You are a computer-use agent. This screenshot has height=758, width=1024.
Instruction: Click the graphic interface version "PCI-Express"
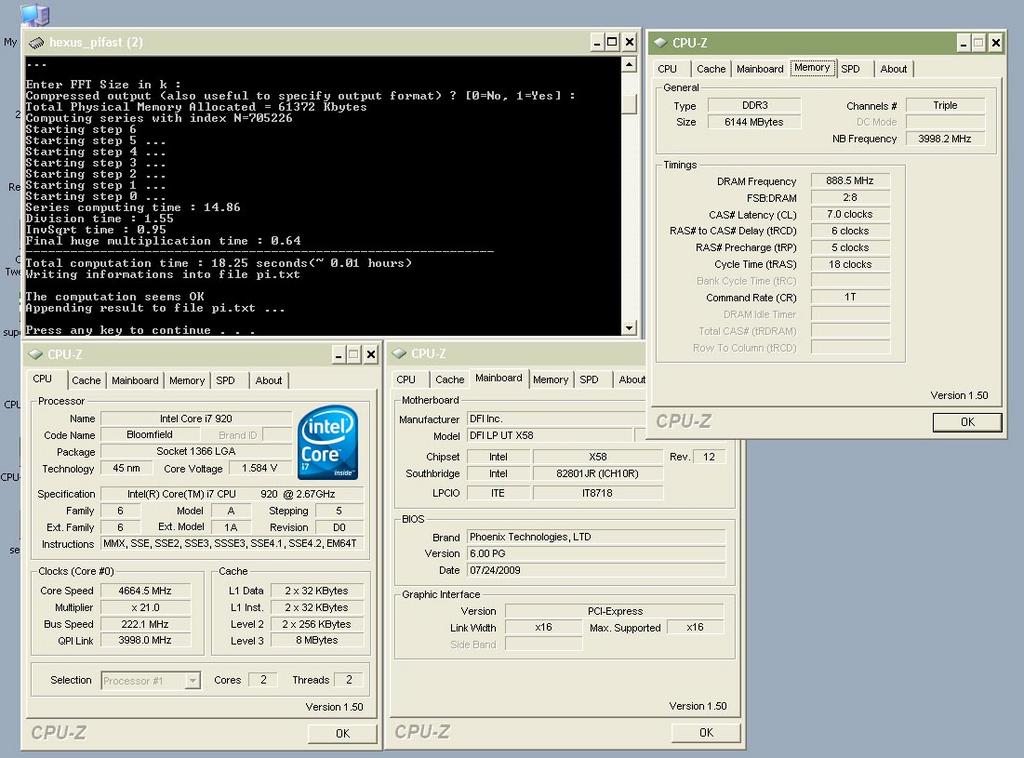coord(615,611)
